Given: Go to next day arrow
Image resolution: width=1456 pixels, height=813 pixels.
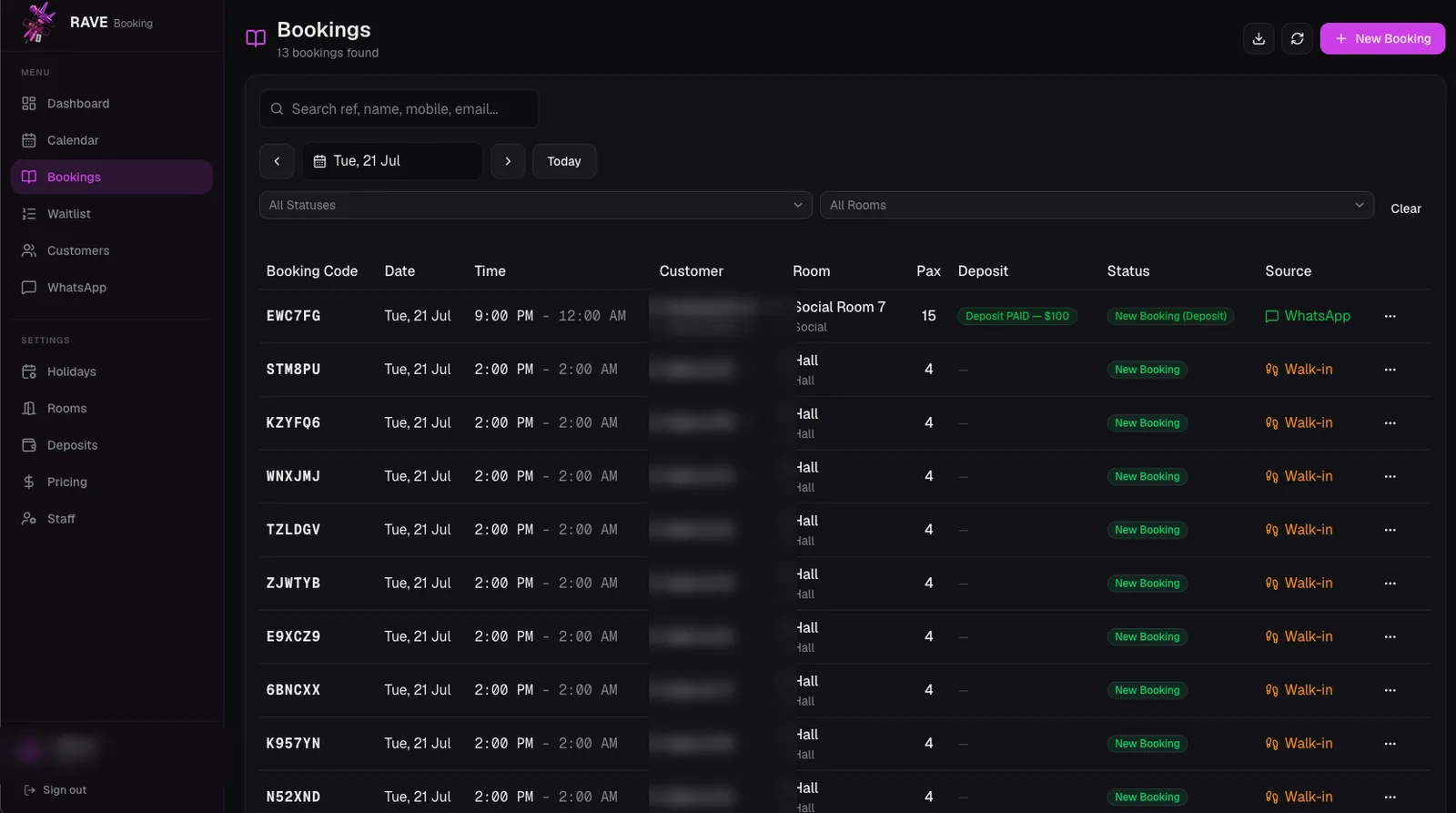Looking at the screenshot, I should 508,161.
